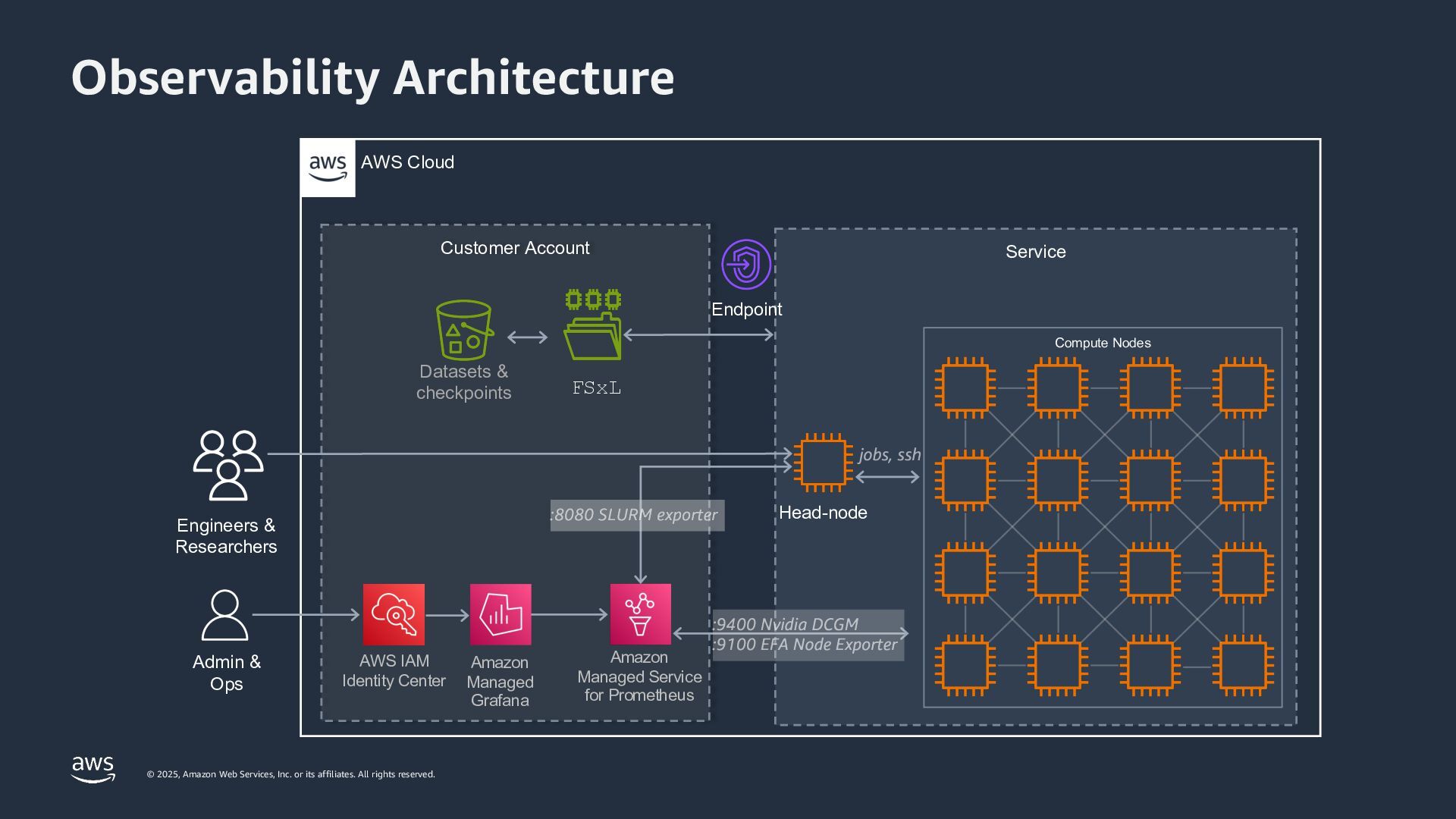Click the :8080 SLURM exporter label
The image size is (1456, 819).
[x=634, y=515]
